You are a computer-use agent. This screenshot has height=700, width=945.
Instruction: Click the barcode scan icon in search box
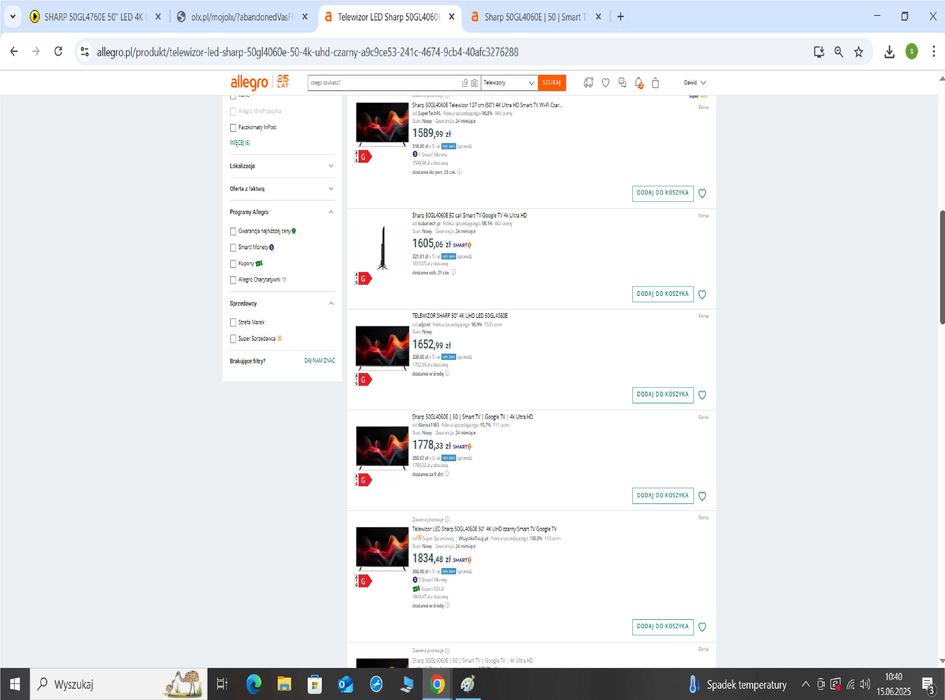coord(465,83)
